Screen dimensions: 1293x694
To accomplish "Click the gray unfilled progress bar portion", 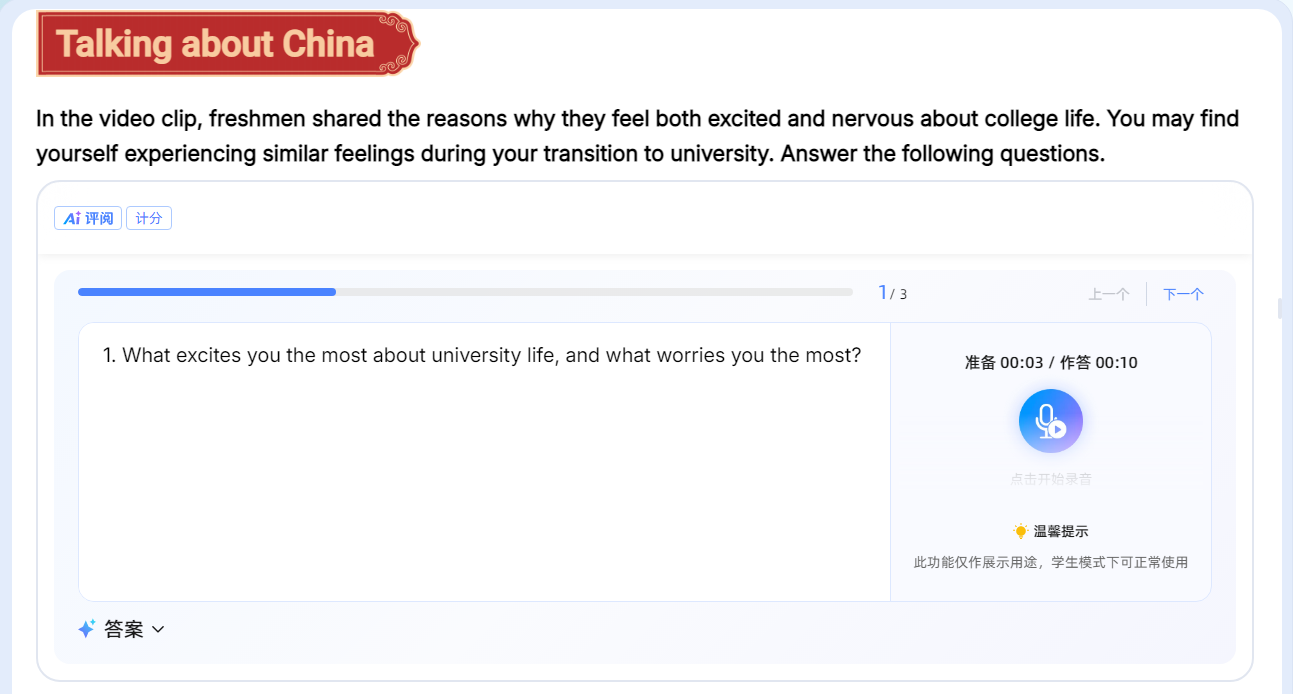I will [x=594, y=292].
